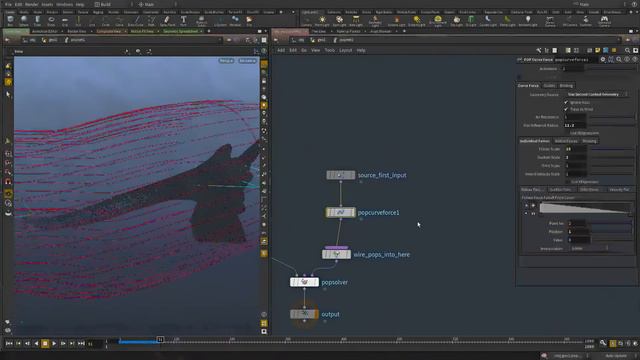The height and width of the screenshot is (360, 640).
Task: Click the Torus shelf tool
Action: pos(51,20)
